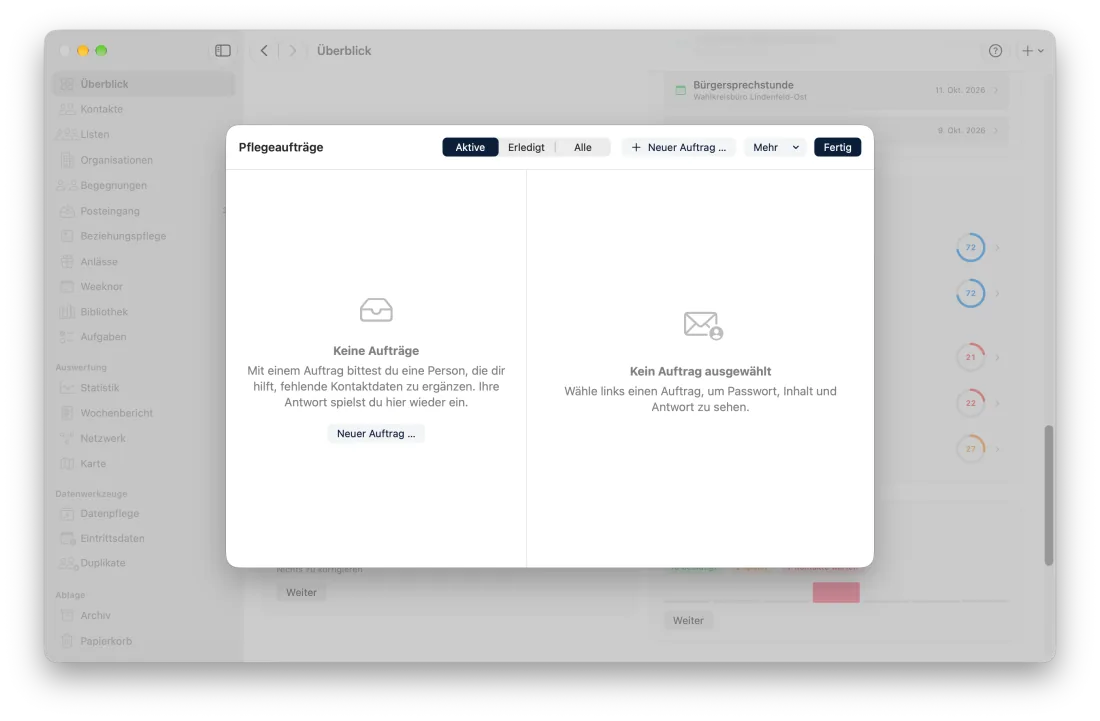Click the chevron beside the 27 ring
1100x721 pixels.
(997, 449)
